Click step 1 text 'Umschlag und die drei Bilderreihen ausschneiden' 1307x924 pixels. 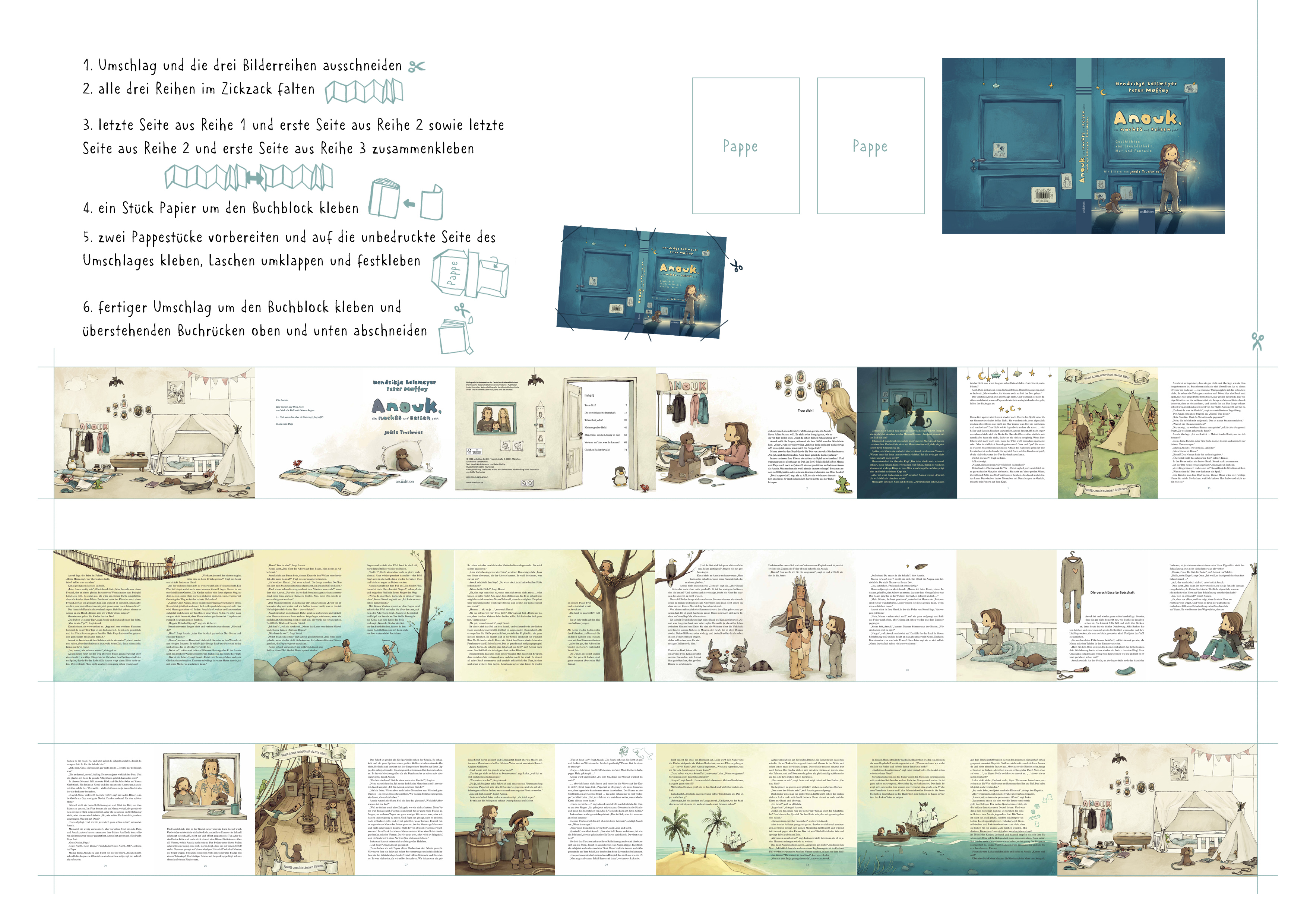[x=250, y=66]
